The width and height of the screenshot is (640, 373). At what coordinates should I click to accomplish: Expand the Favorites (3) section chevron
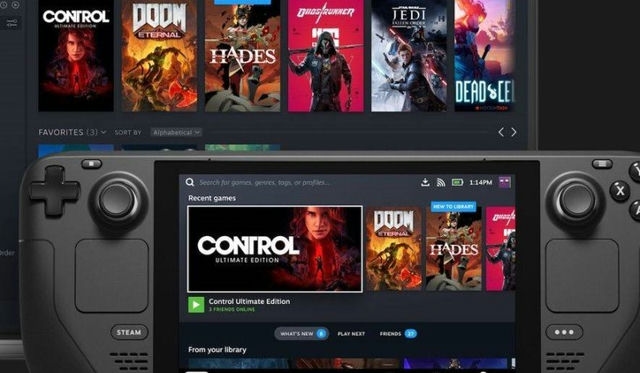[103, 132]
